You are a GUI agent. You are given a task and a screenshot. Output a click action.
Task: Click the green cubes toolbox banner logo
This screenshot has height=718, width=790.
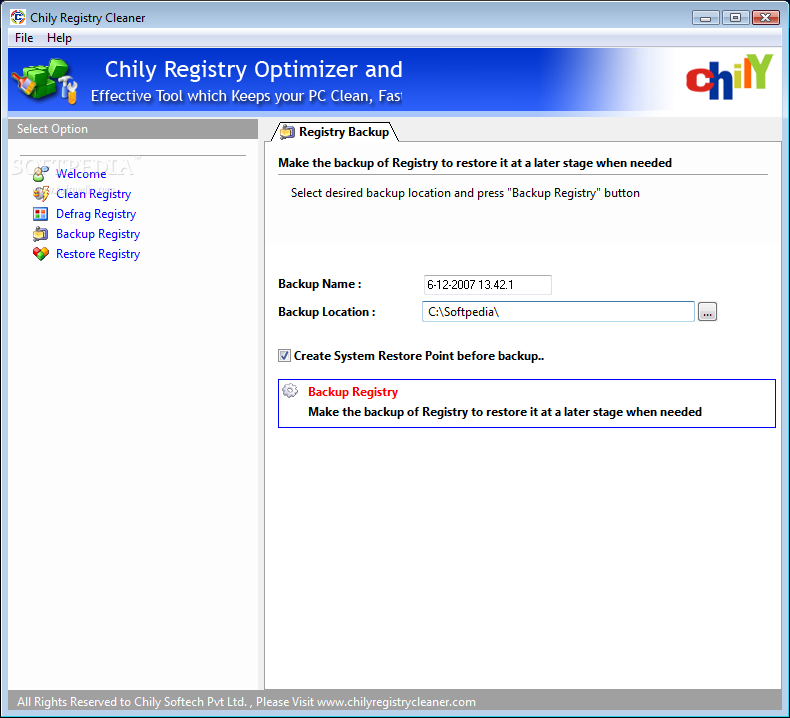45,81
